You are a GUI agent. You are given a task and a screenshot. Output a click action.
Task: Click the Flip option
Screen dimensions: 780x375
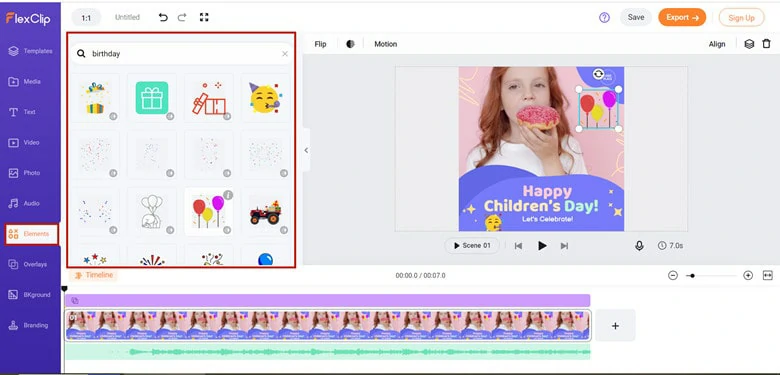[320, 44]
